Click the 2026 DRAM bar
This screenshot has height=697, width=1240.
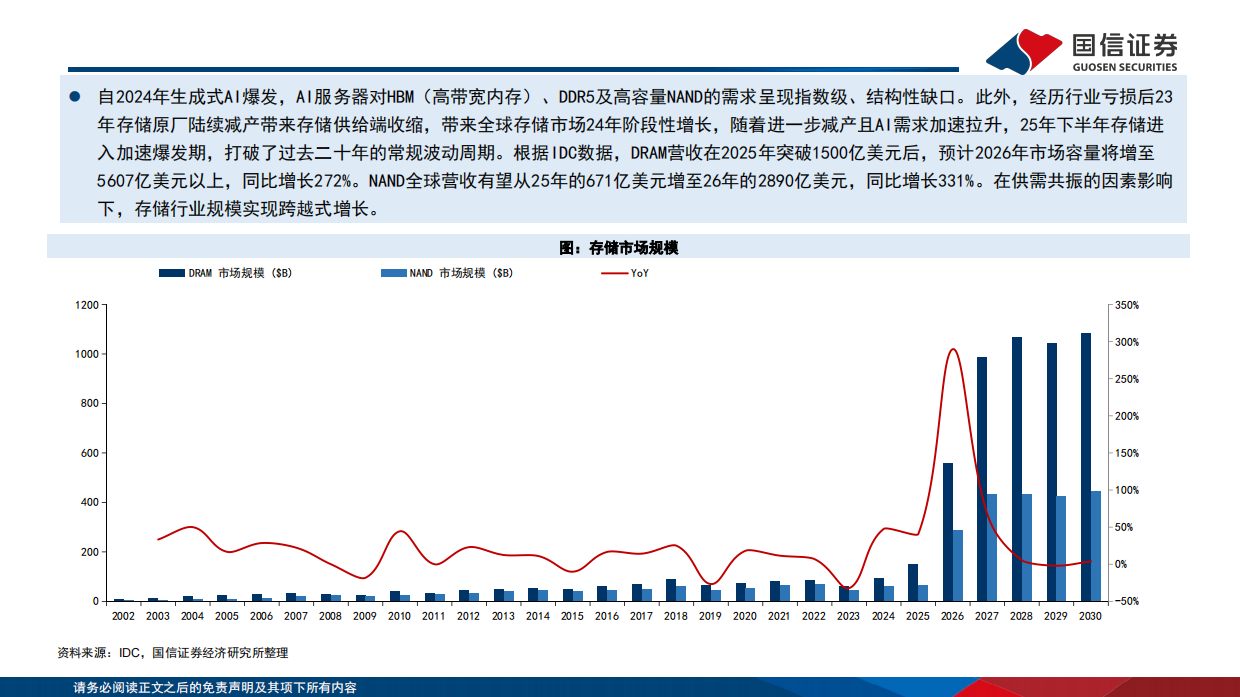click(947, 532)
